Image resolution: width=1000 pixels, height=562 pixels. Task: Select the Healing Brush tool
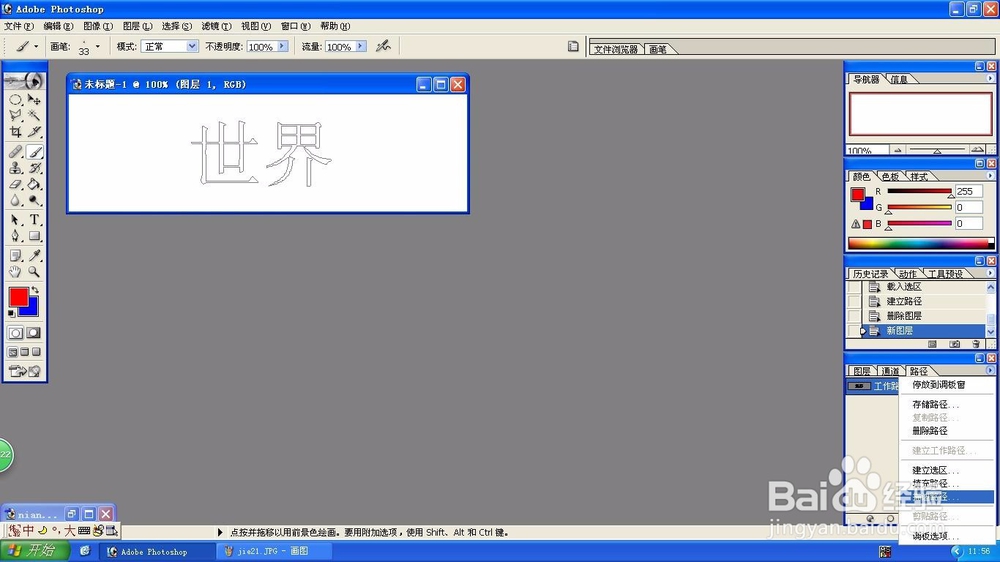pos(15,152)
